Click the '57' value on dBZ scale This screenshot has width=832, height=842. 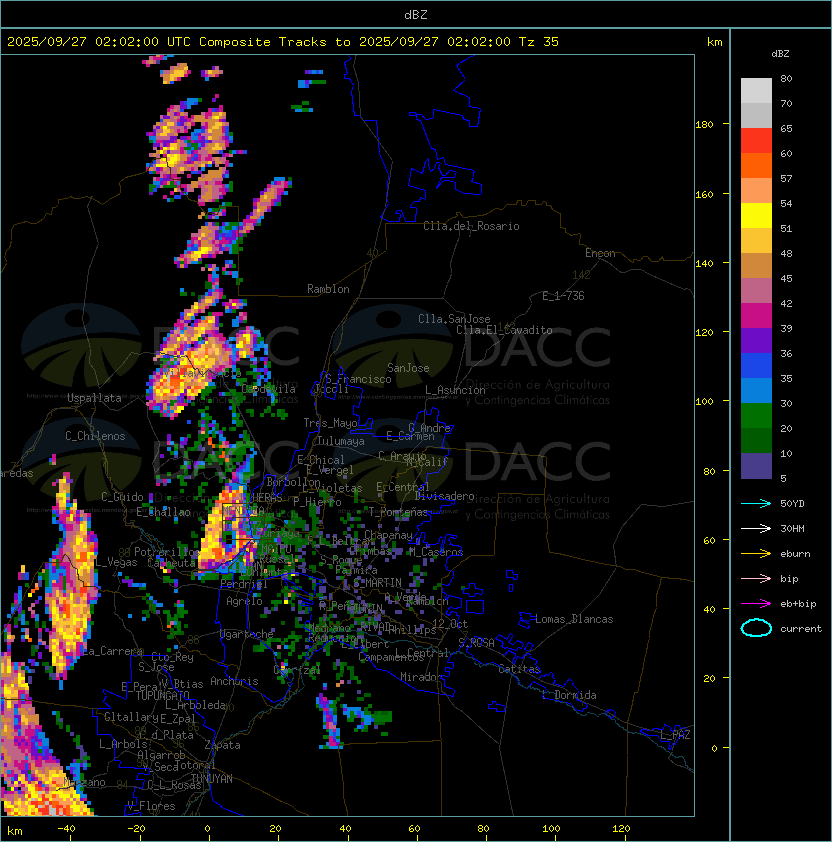pyautogui.click(x=786, y=178)
